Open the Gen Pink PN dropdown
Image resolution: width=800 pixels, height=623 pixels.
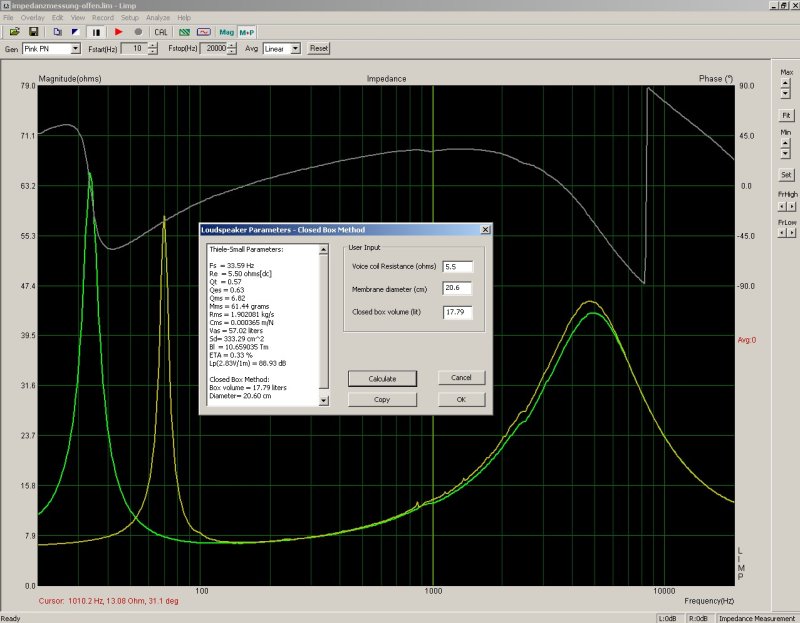tap(77, 48)
